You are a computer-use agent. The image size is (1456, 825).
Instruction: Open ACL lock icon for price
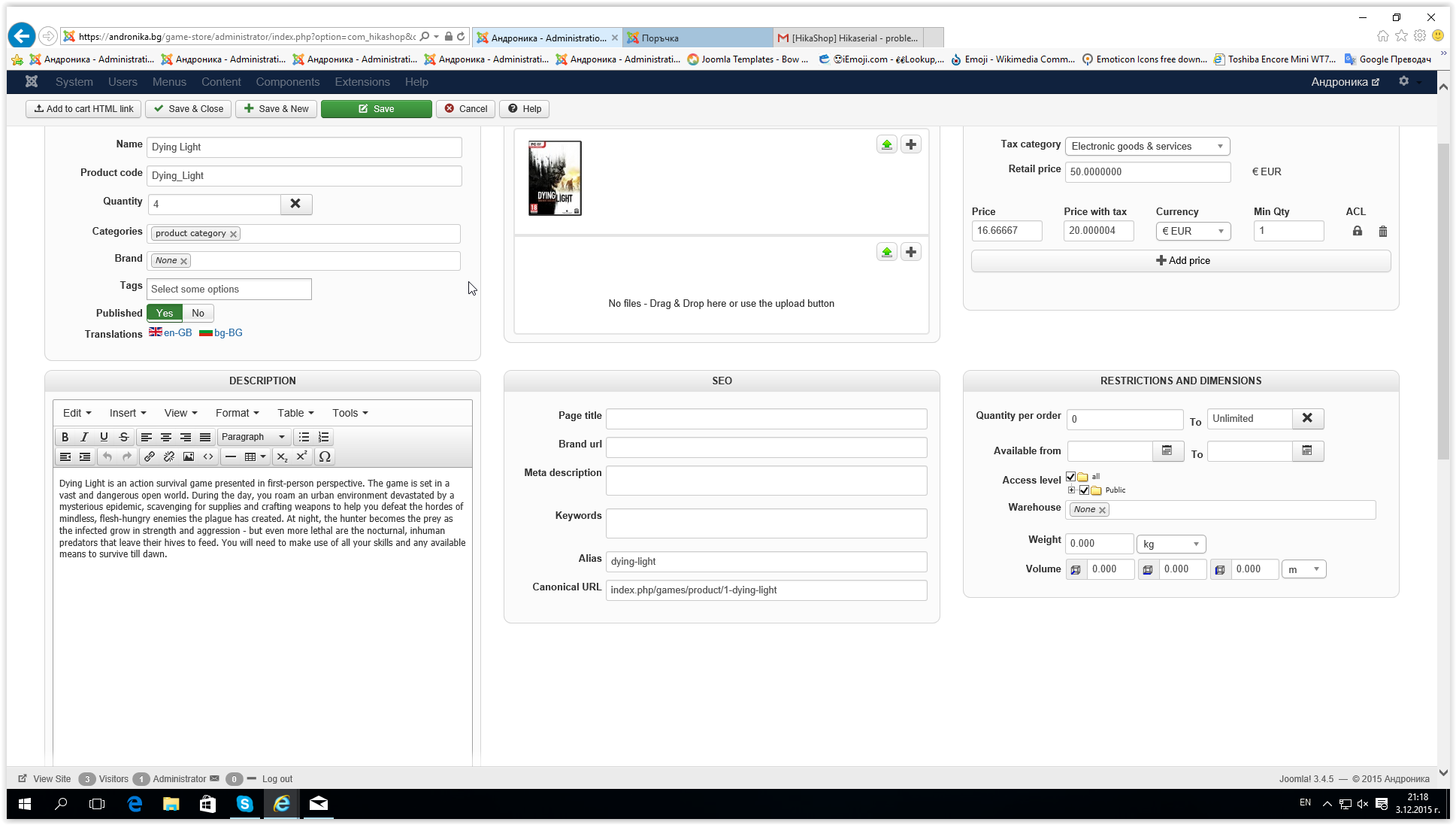coord(1358,231)
